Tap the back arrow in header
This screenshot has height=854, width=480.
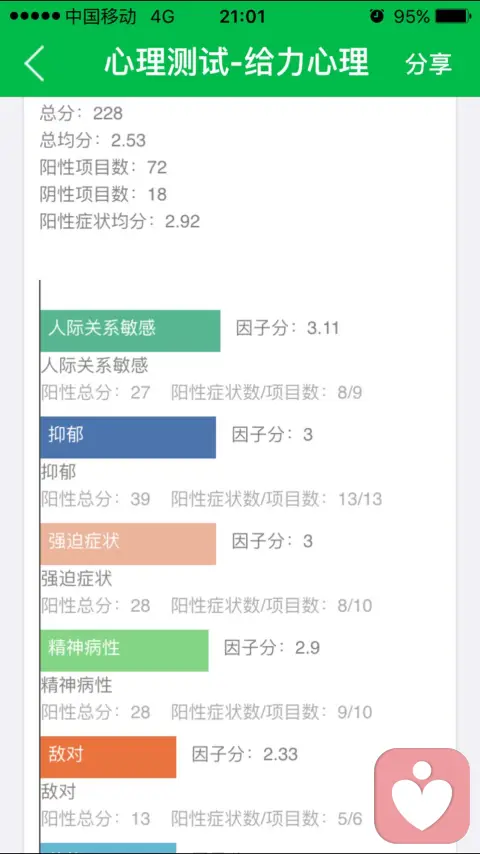click(34, 63)
